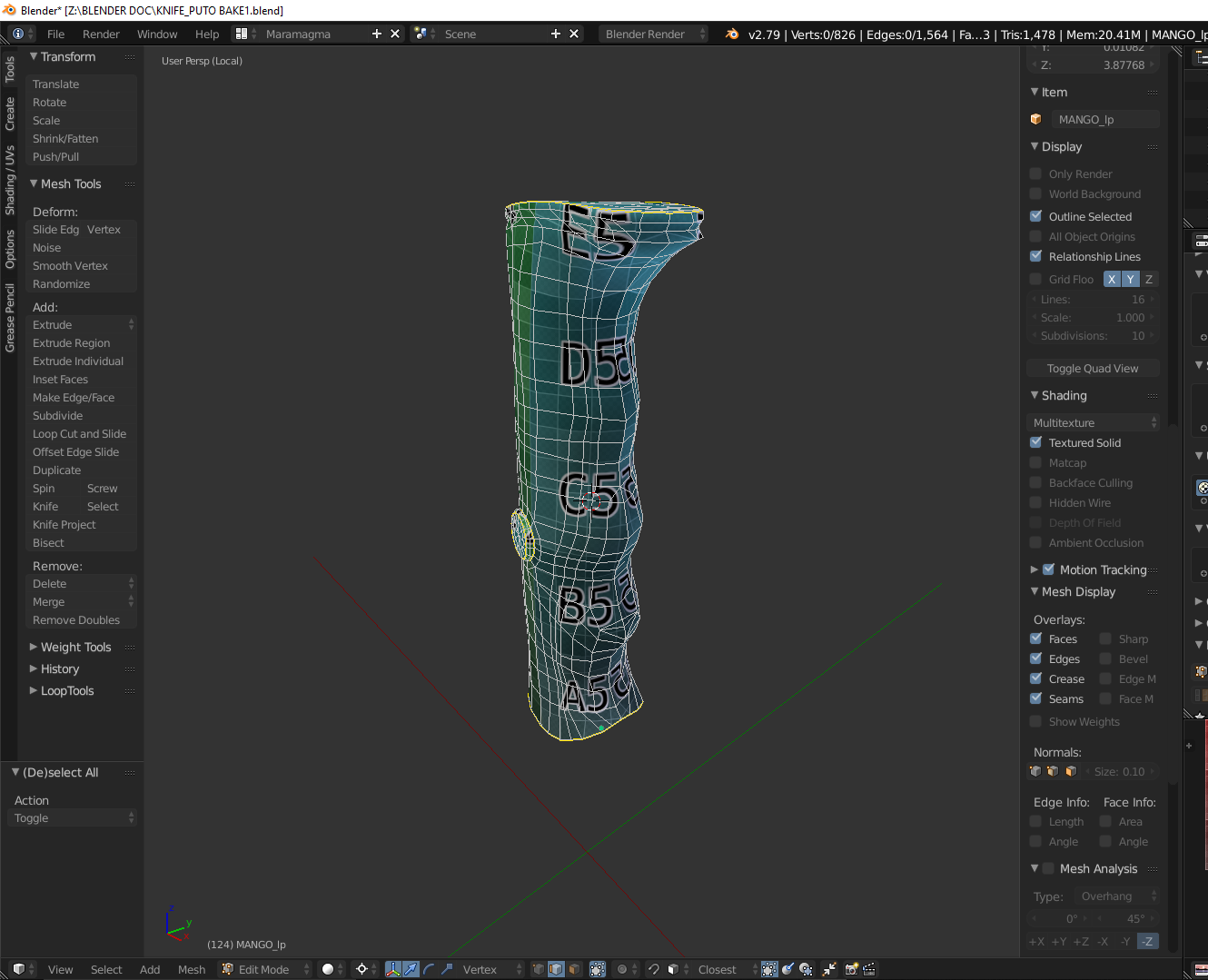Select face select mode icon
The width and height of the screenshot is (1208, 980).
(x=574, y=969)
